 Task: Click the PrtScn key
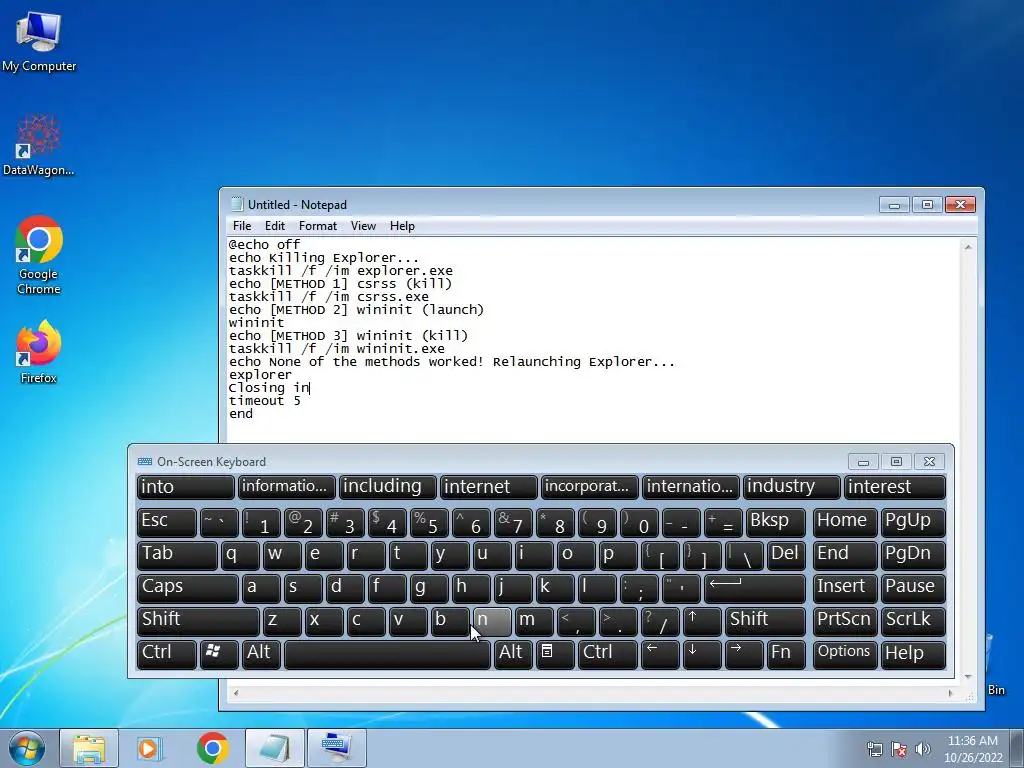844,621
